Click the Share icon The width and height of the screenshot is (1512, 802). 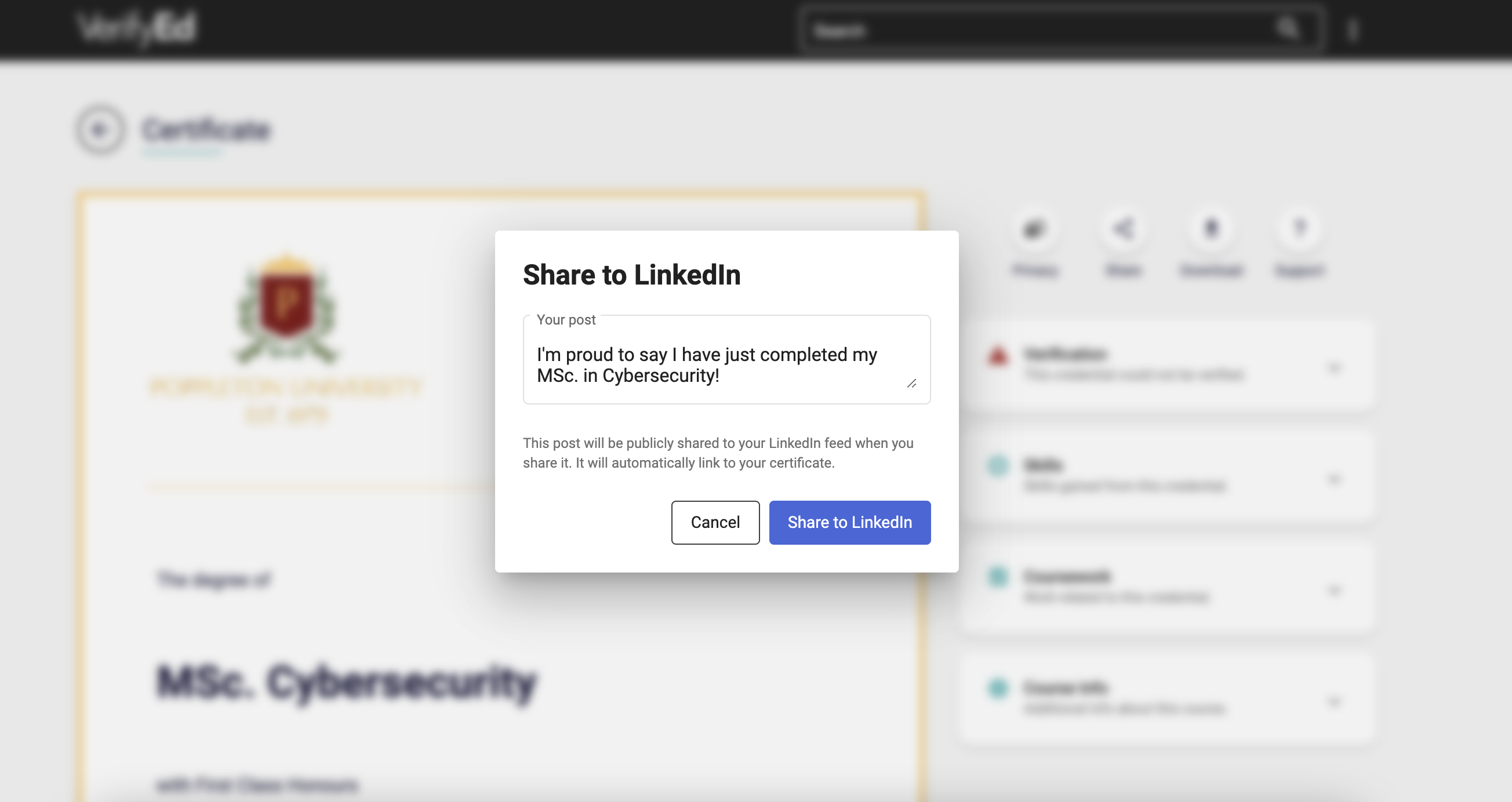[x=1124, y=229]
